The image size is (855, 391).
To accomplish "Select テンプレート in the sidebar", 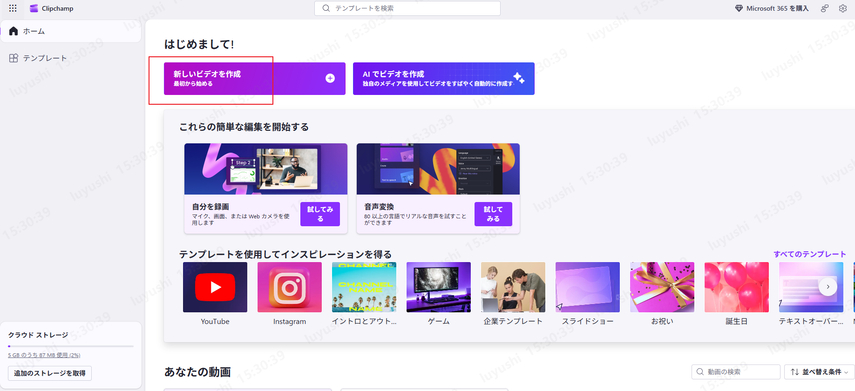I will (x=71, y=58).
